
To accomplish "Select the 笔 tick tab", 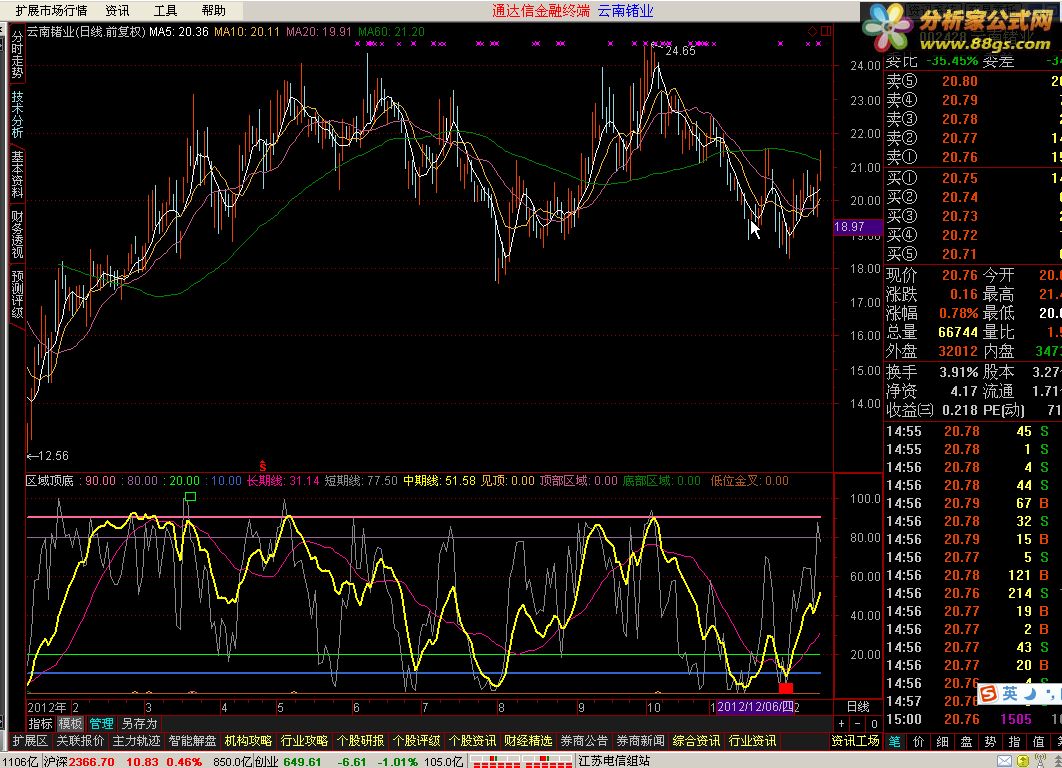I will click(895, 742).
